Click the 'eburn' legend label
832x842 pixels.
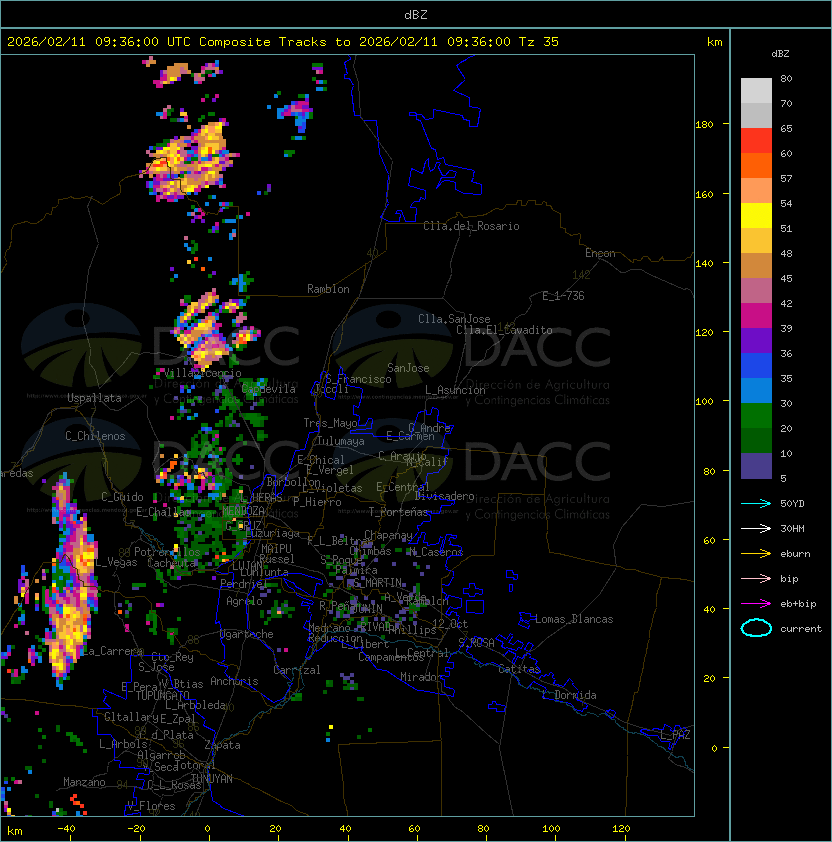795,554
